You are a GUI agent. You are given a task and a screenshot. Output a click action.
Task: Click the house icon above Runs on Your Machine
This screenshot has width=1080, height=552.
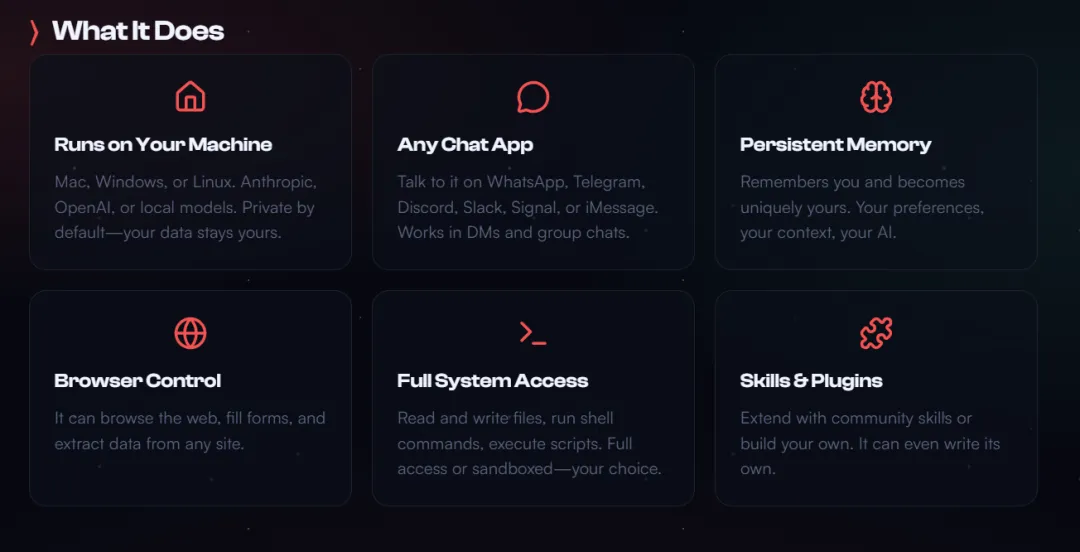[191, 96]
